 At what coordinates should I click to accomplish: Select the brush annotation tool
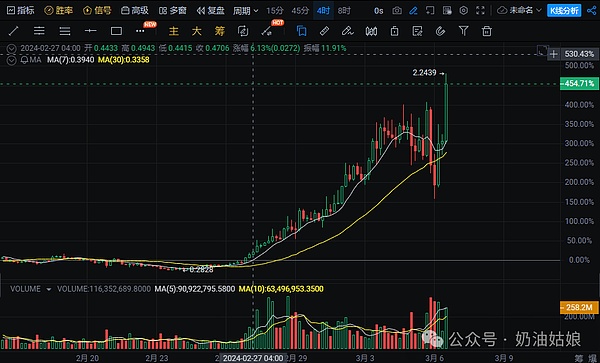[x=347, y=31]
